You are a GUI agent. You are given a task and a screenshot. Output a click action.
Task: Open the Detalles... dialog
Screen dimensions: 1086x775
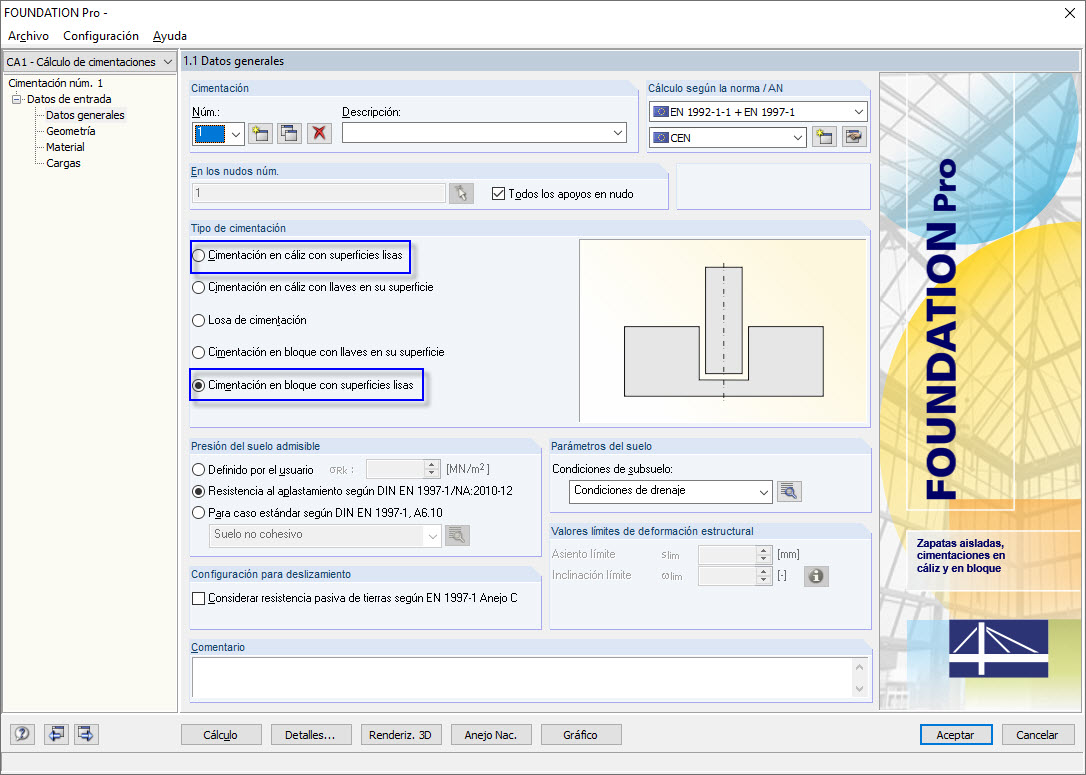point(310,735)
